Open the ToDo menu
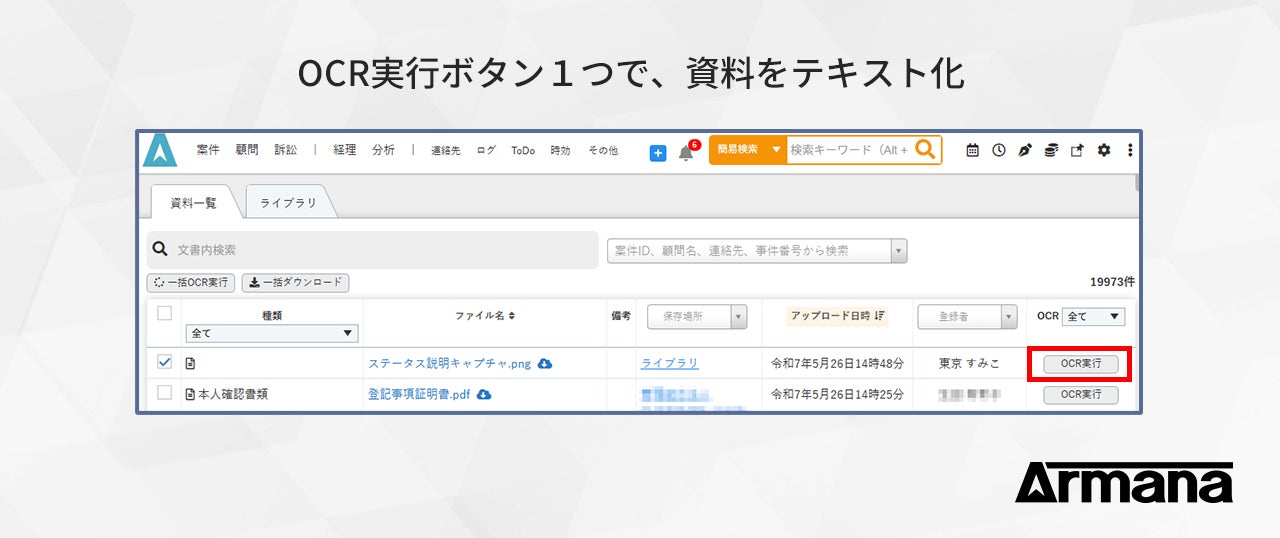This screenshot has width=1280, height=538. click(523, 151)
